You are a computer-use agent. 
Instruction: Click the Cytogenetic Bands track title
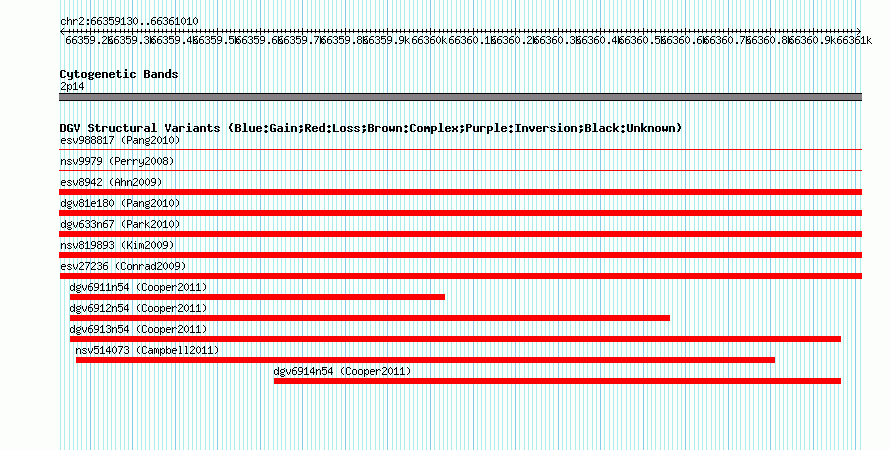coord(119,74)
